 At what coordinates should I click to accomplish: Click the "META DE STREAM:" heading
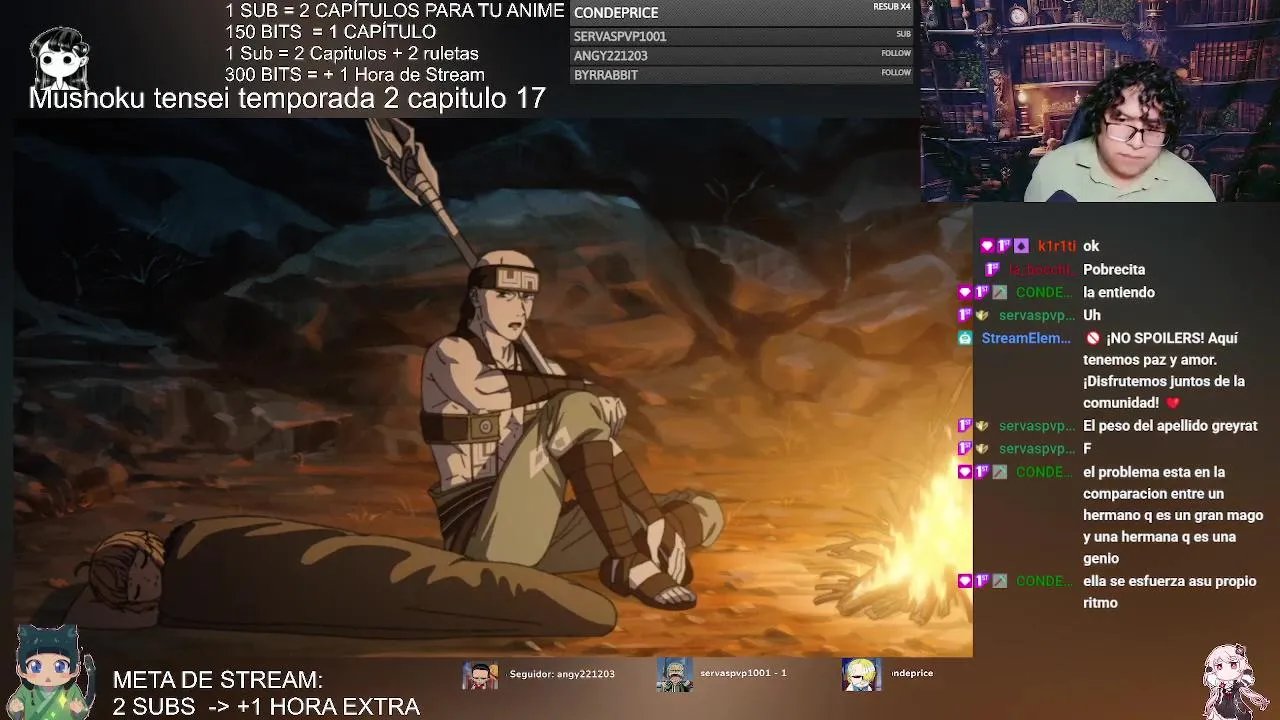coord(217,680)
